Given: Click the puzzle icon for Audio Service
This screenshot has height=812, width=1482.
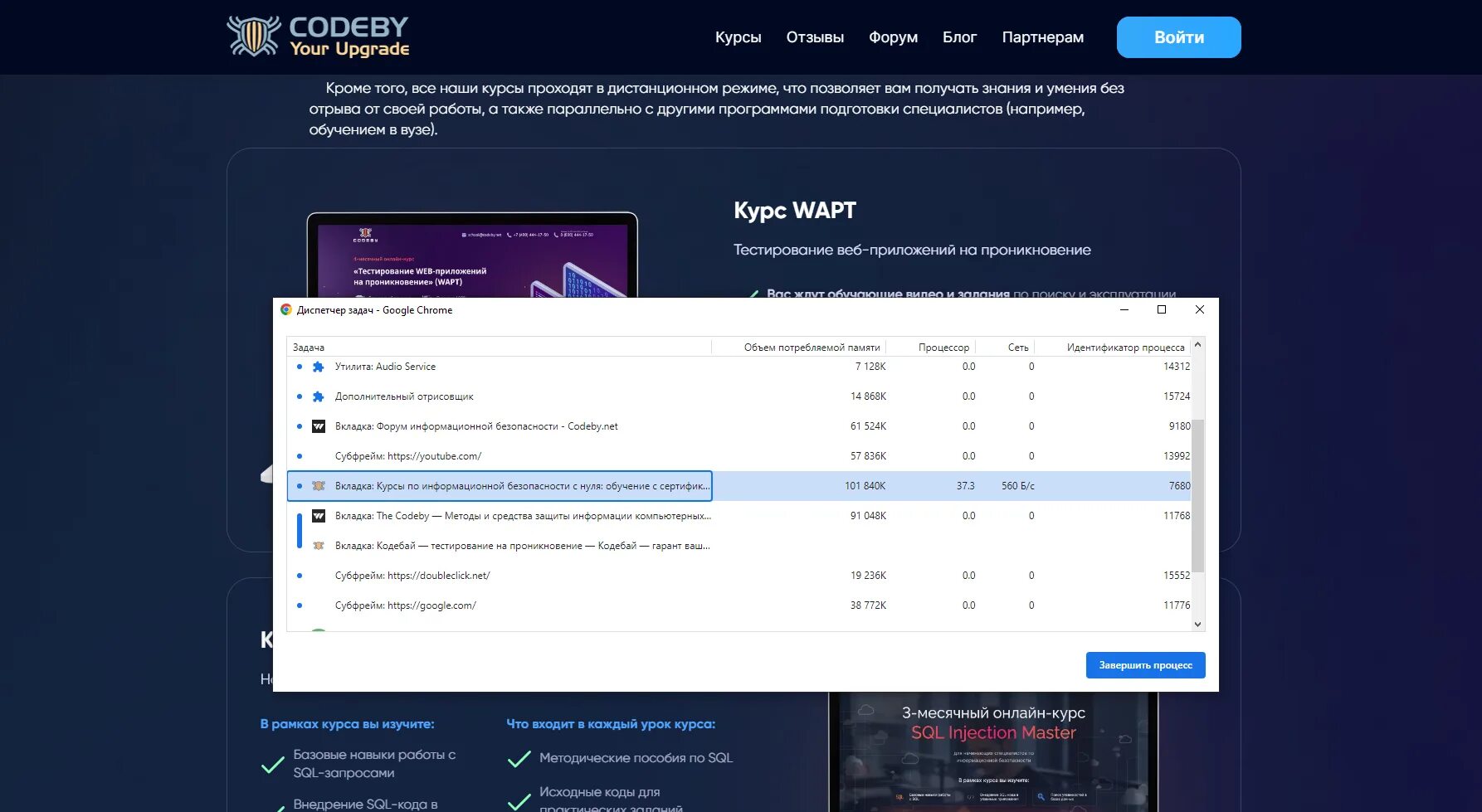Looking at the screenshot, I should [x=318, y=367].
